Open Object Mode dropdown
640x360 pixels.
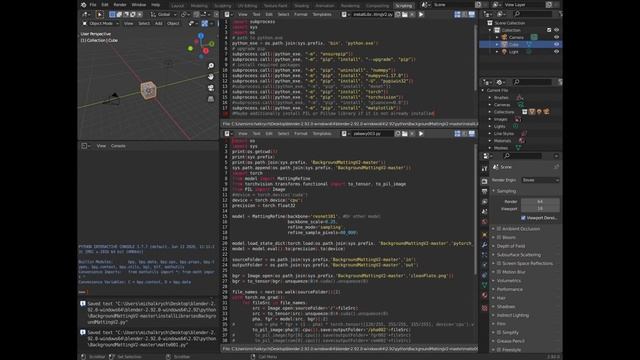(101, 24)
